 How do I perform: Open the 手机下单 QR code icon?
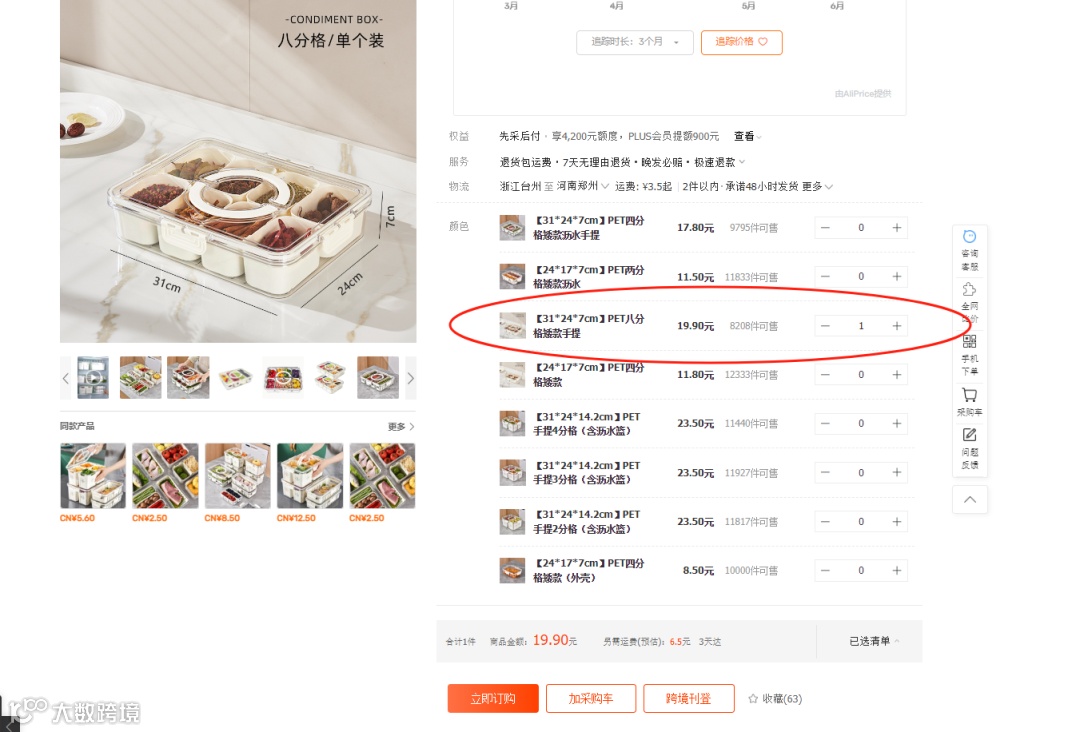pyautogui.click(x=969, y=355)
